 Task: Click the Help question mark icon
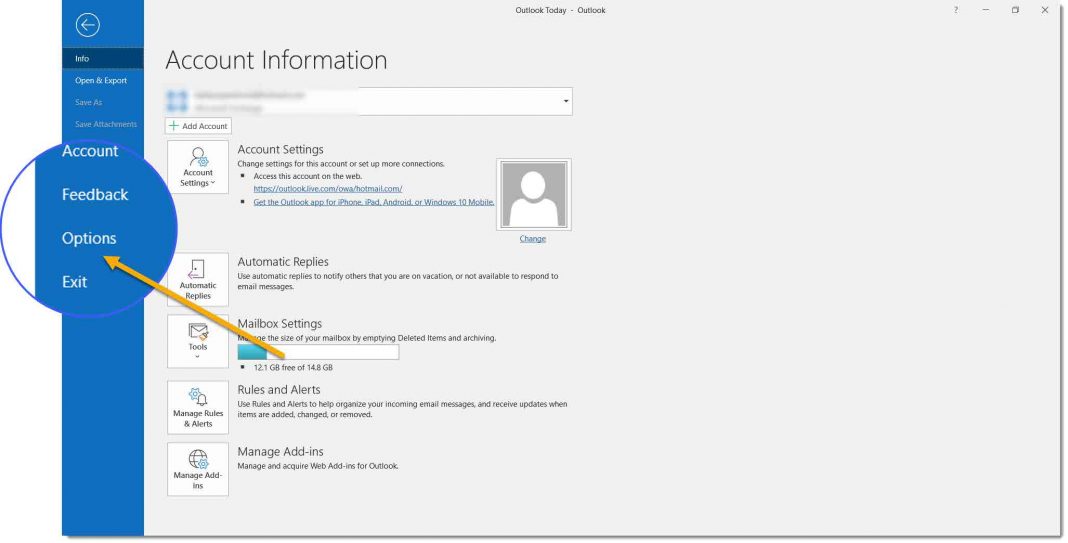coord(956,10)
